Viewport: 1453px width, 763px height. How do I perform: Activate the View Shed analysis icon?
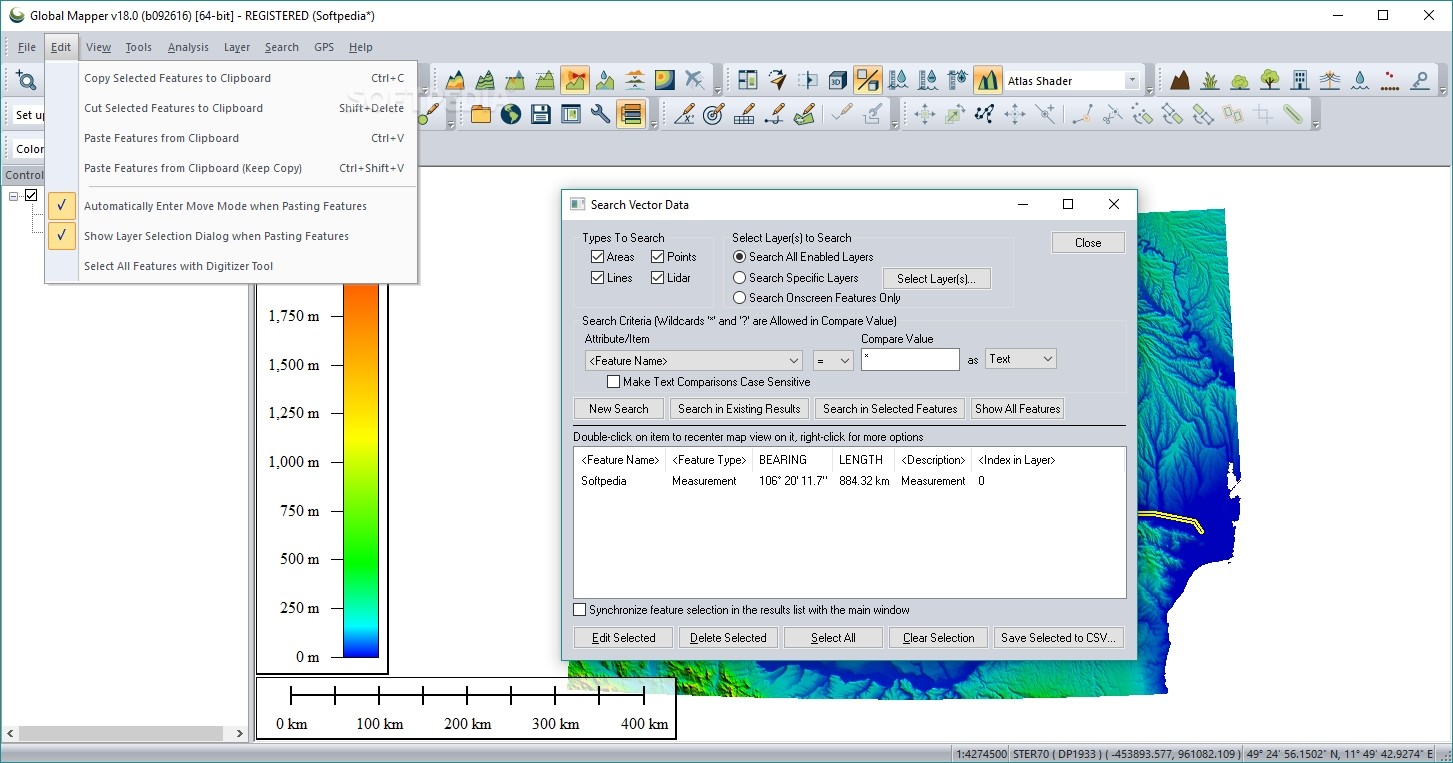(x=575, y=80)
